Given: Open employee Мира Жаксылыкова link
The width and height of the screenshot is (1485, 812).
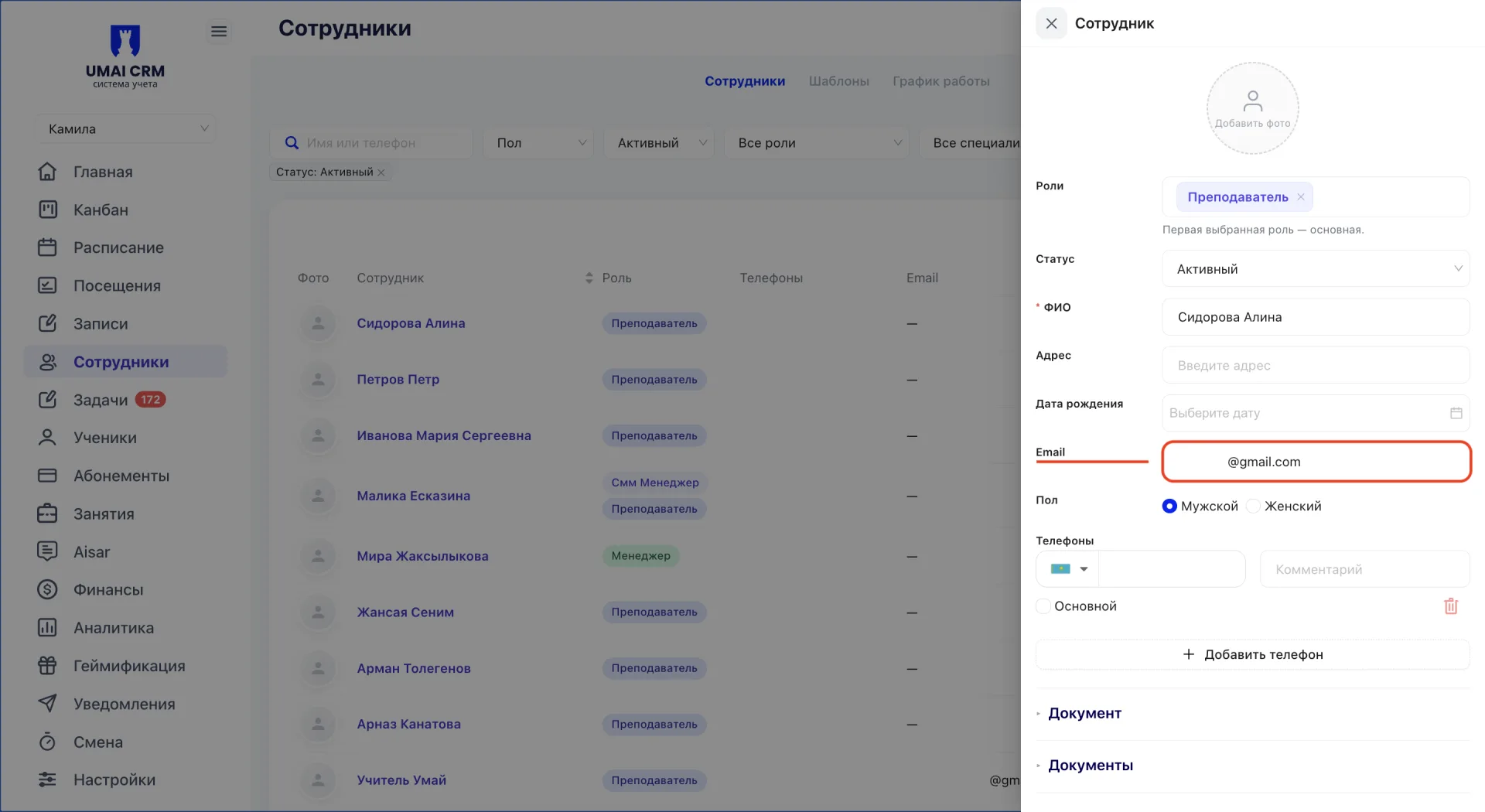Looking at the screenshot, I should point(422,556).
